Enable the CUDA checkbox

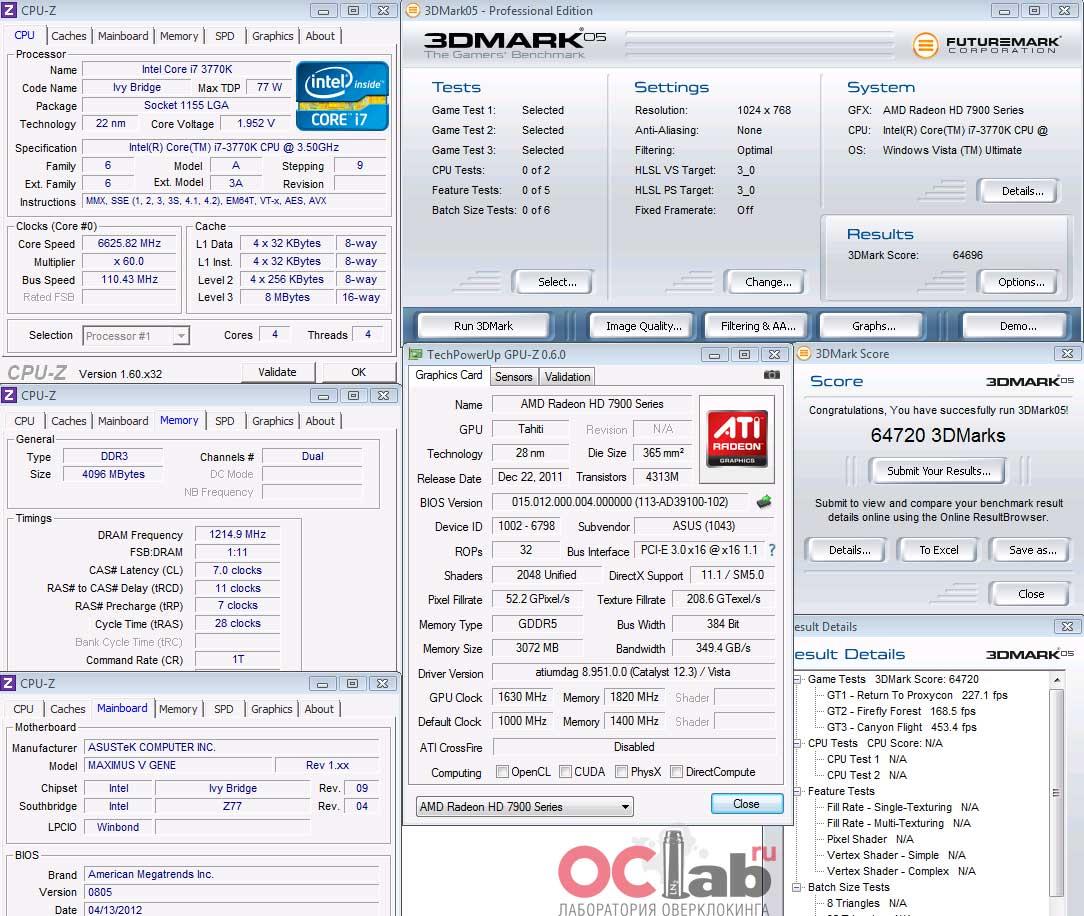pos(566,772)
